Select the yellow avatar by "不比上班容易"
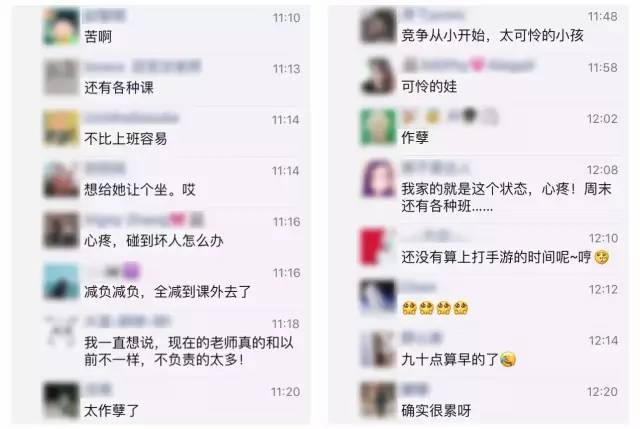 point(61,128)
